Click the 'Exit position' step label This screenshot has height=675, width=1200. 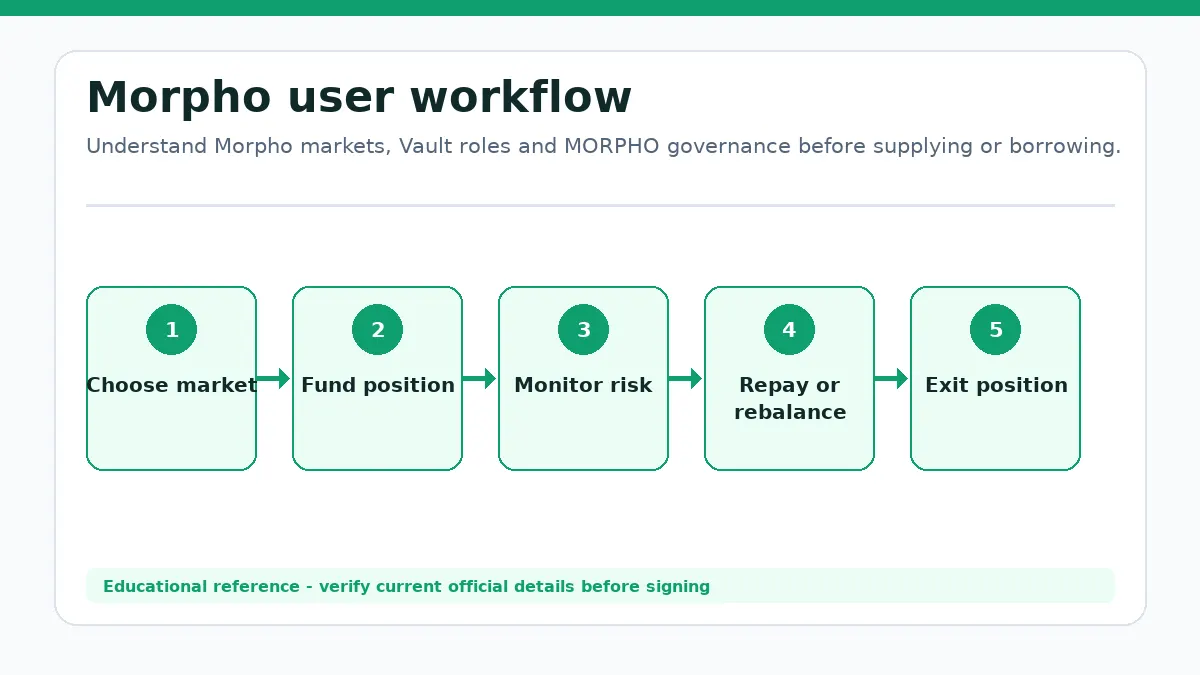click(996, 385)
